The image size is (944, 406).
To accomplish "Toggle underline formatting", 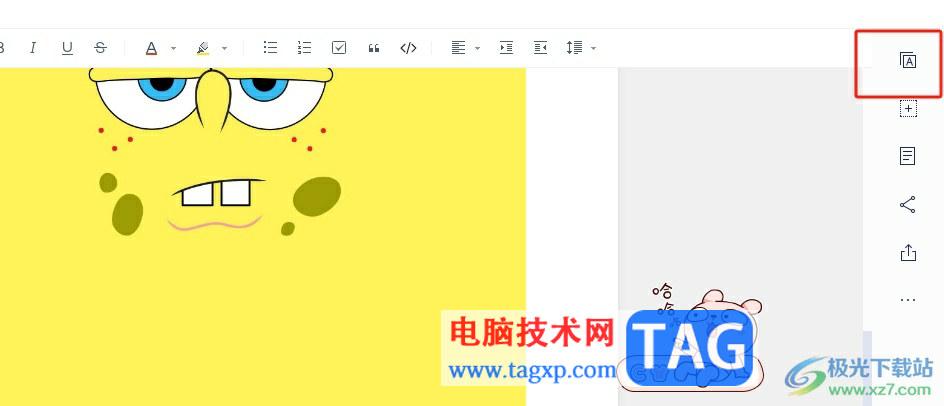I will point(67,48).
